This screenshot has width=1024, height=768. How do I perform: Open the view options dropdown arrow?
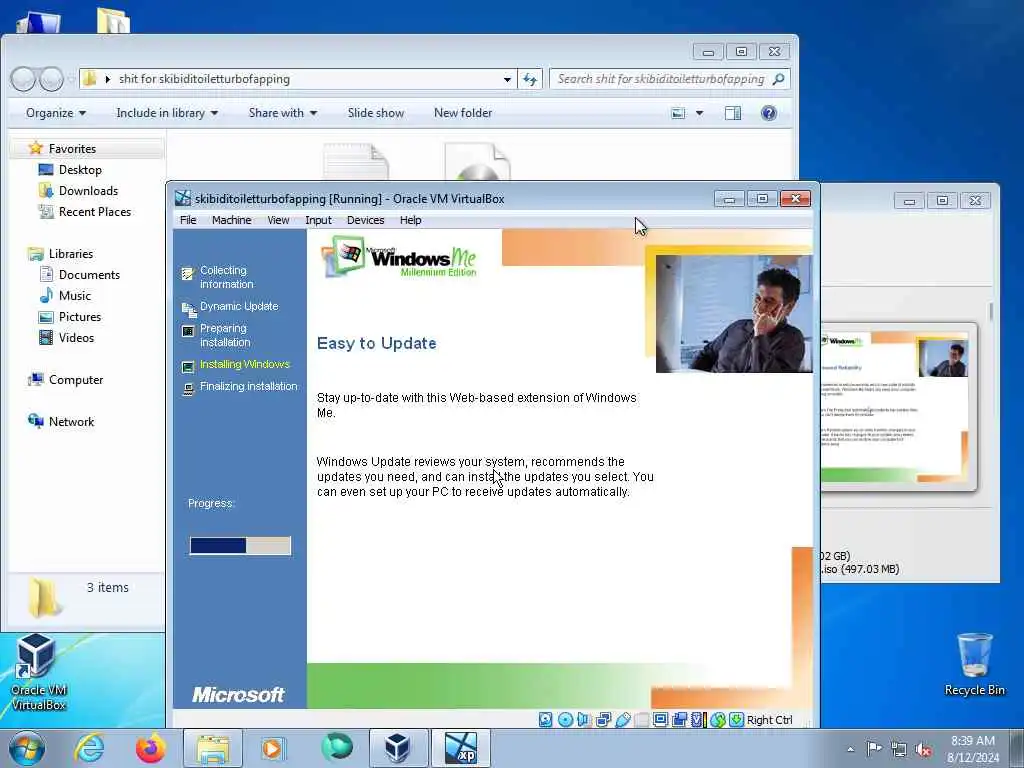[699, 113]
